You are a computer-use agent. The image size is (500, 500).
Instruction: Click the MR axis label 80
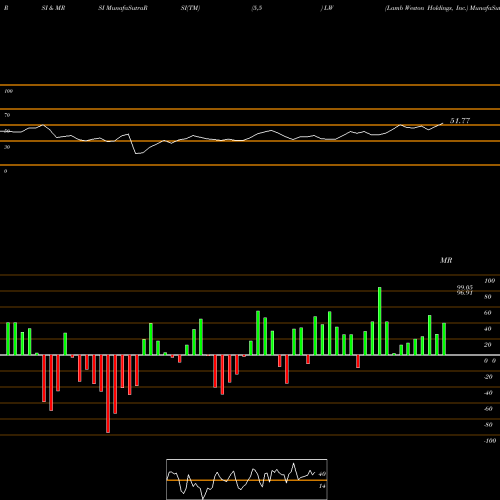tap(488, 297)
